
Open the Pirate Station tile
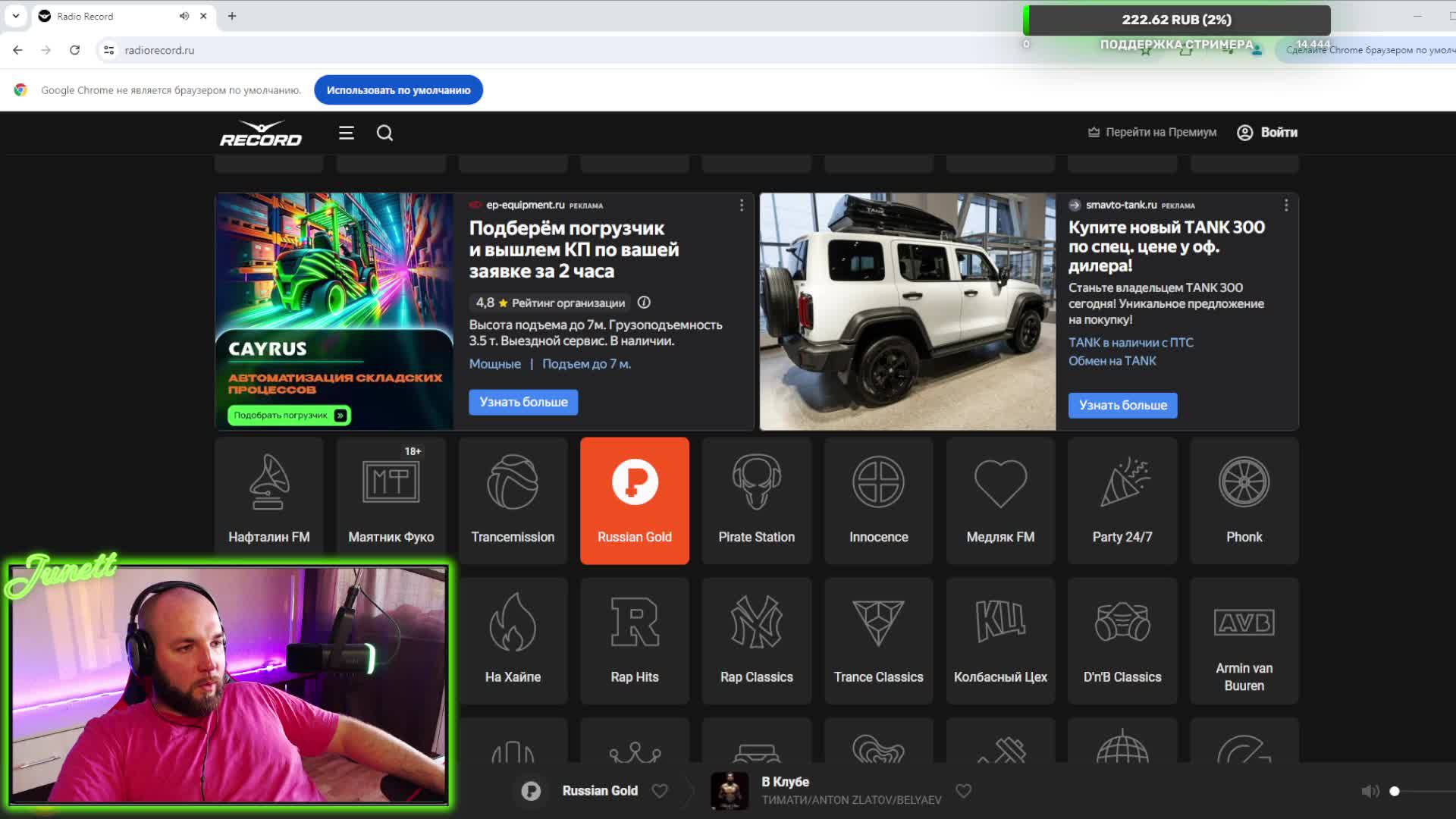[757, 500]
